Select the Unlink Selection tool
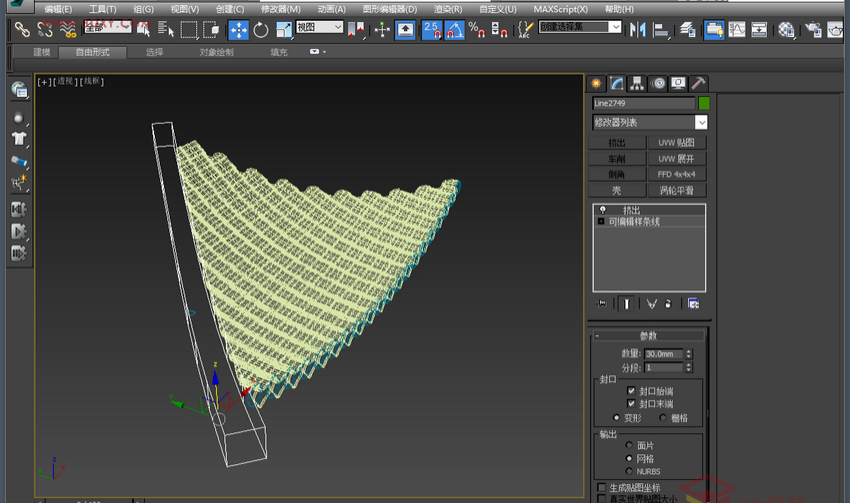Image resolution: width=850 pixels, height=503 pixels. 45,29
